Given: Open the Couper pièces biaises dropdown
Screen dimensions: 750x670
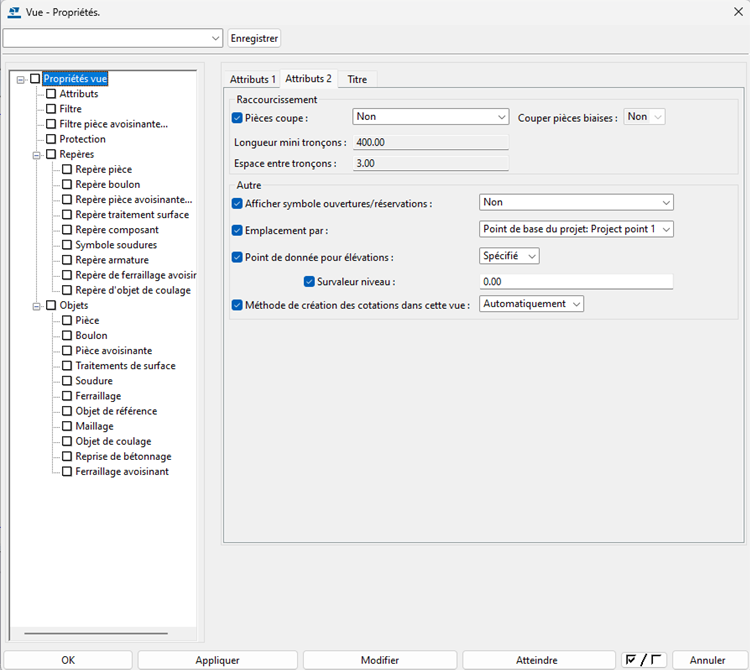Looking at the screenshot, I should (x=645, y=117).
